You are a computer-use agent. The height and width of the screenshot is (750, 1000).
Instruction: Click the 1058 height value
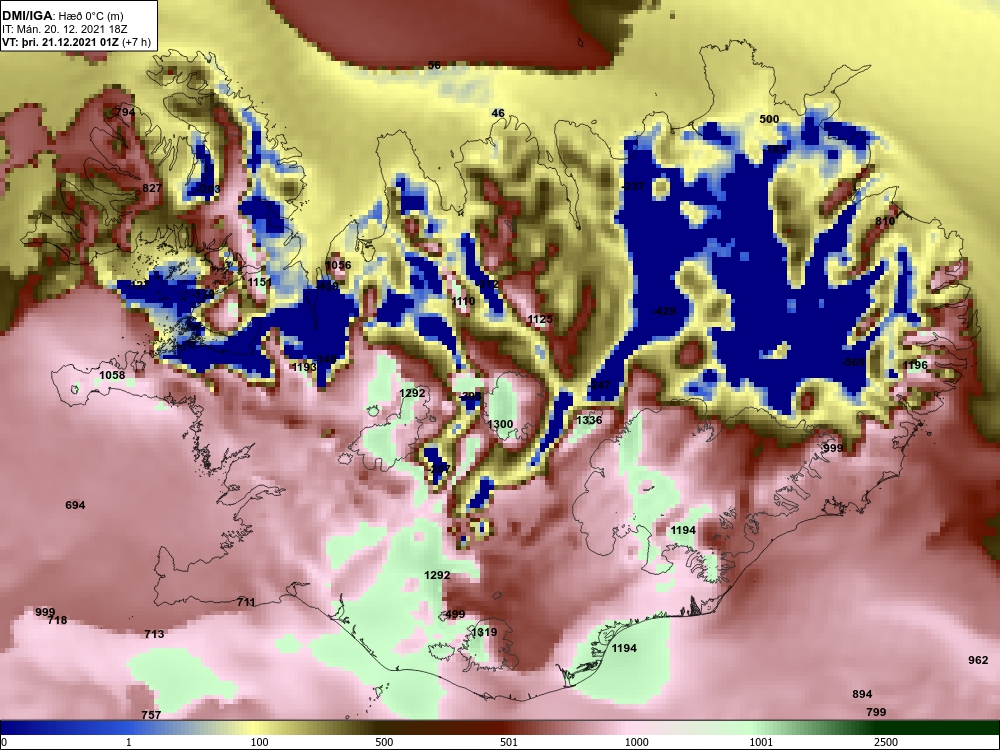click(x=112, y=375)
